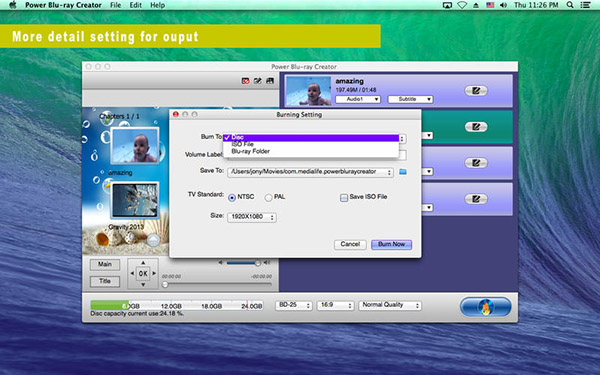Click the clock showing Thu 11:26 PM
The width and height of the screenshot is (600, 375).
click(536, 5)
